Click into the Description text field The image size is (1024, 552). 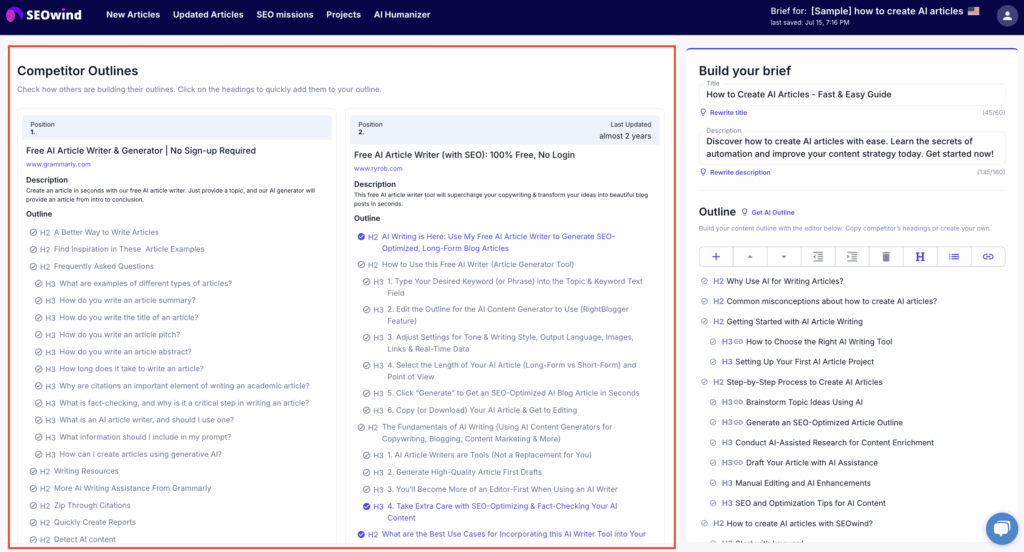[852, 148]
